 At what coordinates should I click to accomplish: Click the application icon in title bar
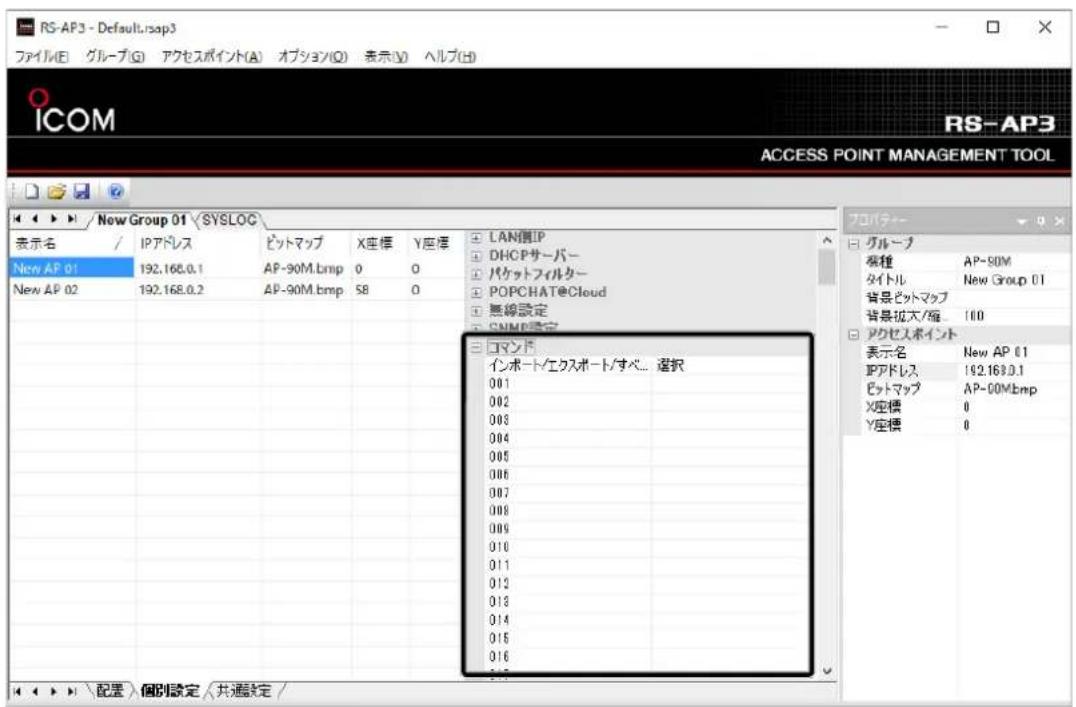tap(25, 27)
